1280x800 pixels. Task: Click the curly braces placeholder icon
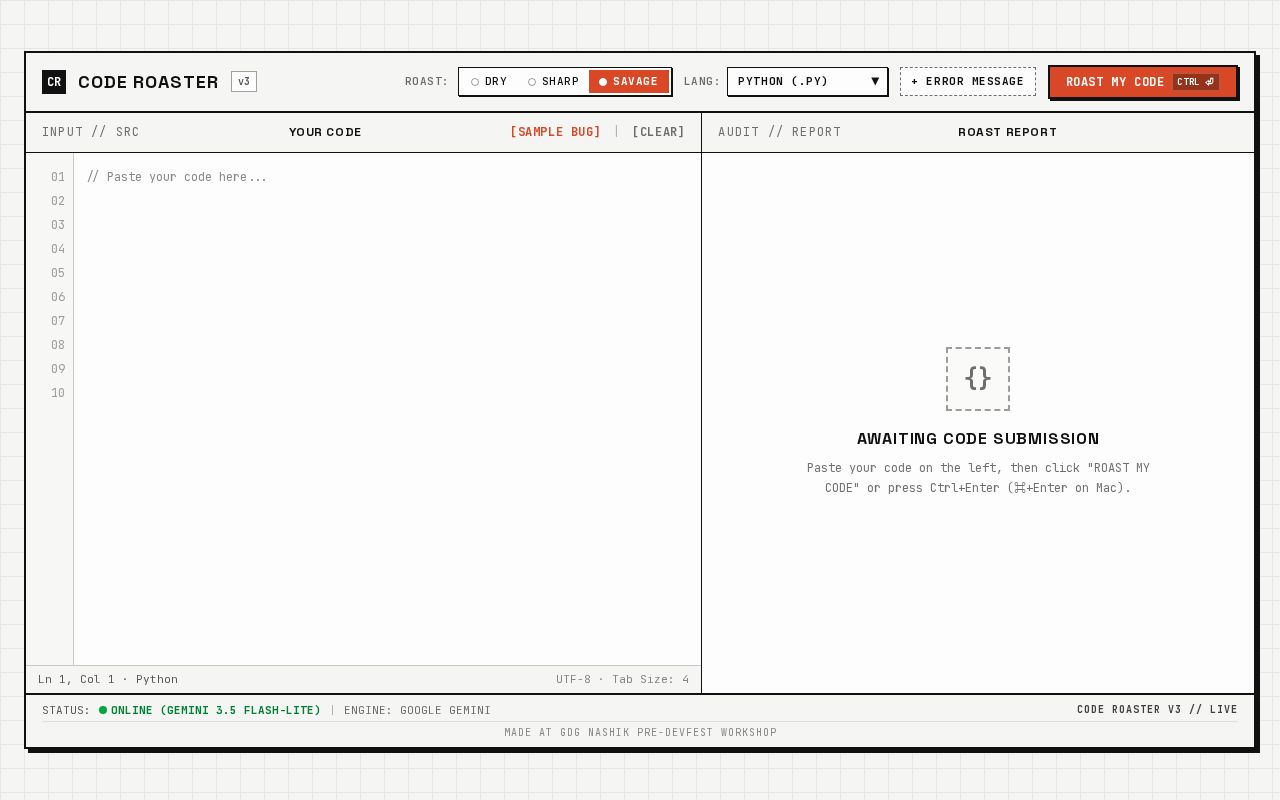point(978,379)
